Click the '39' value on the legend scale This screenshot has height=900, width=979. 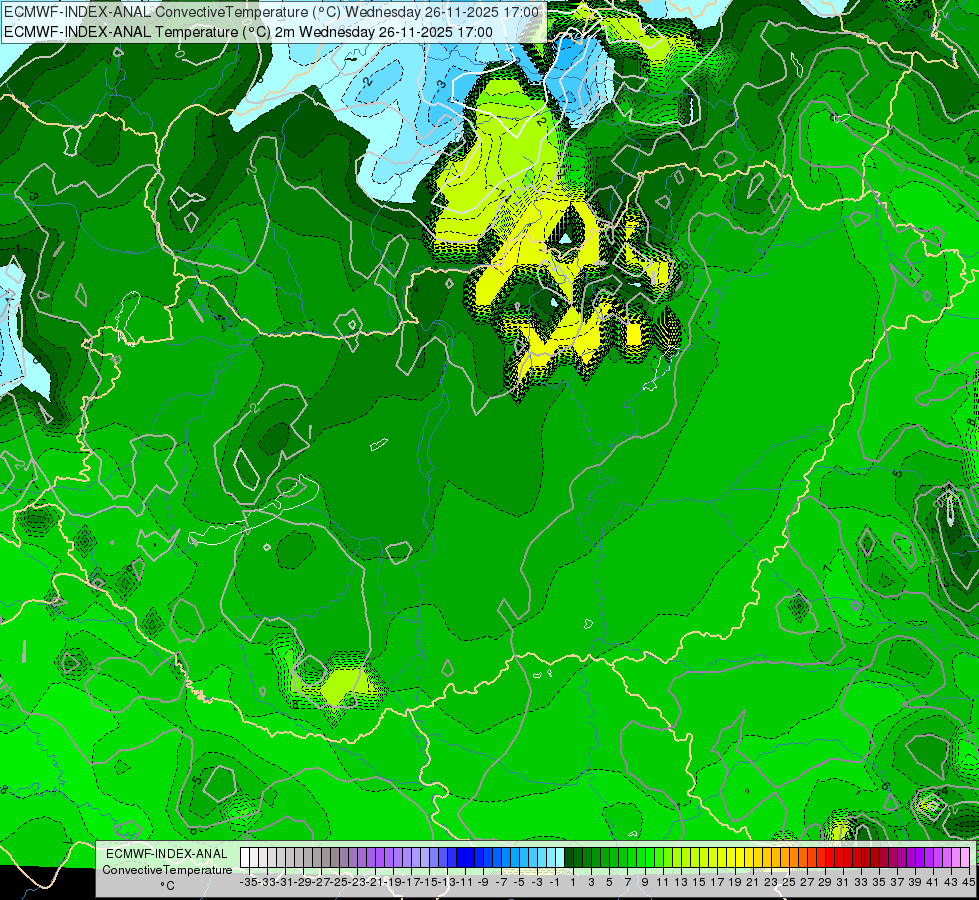[915, 883]
